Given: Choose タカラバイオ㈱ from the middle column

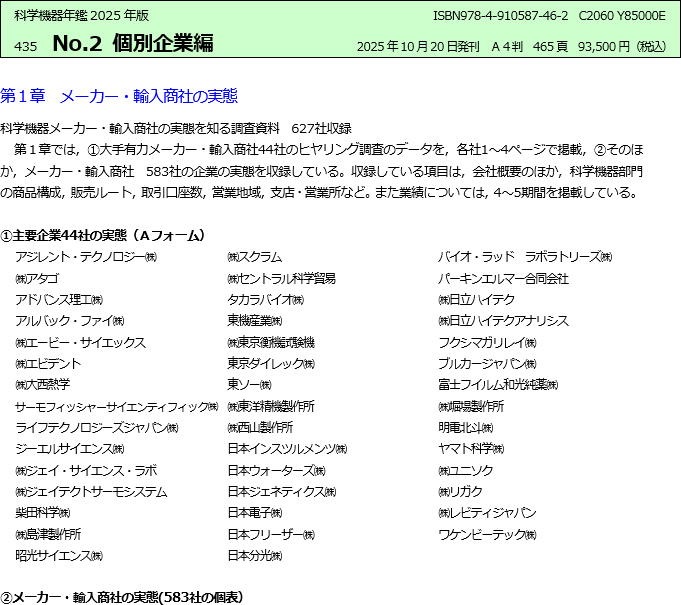Looking at the screenshot, I should coord(264,300).
